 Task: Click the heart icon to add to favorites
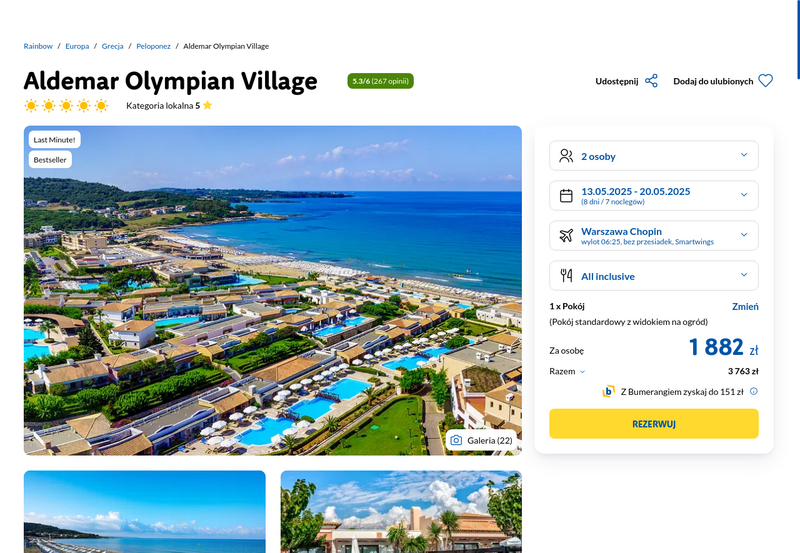pyautogui.click(x=765, y=81)
